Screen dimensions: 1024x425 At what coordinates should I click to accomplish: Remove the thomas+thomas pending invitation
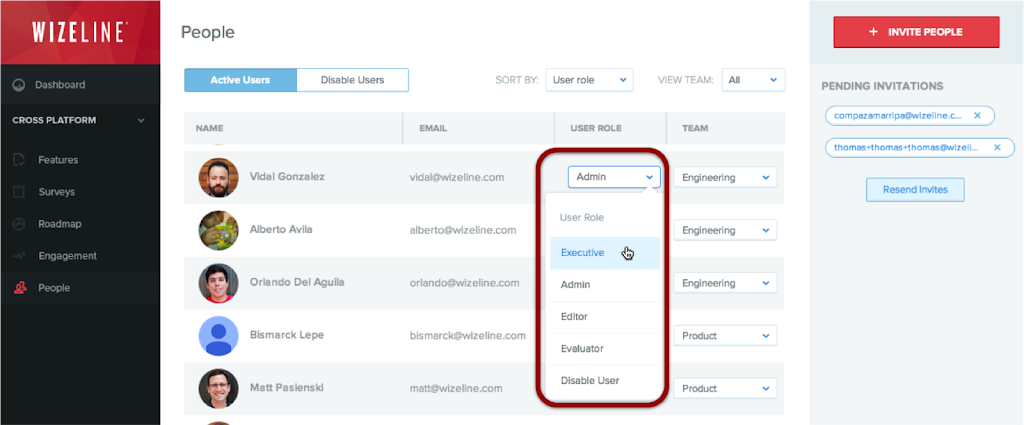[x=996, y=148]
